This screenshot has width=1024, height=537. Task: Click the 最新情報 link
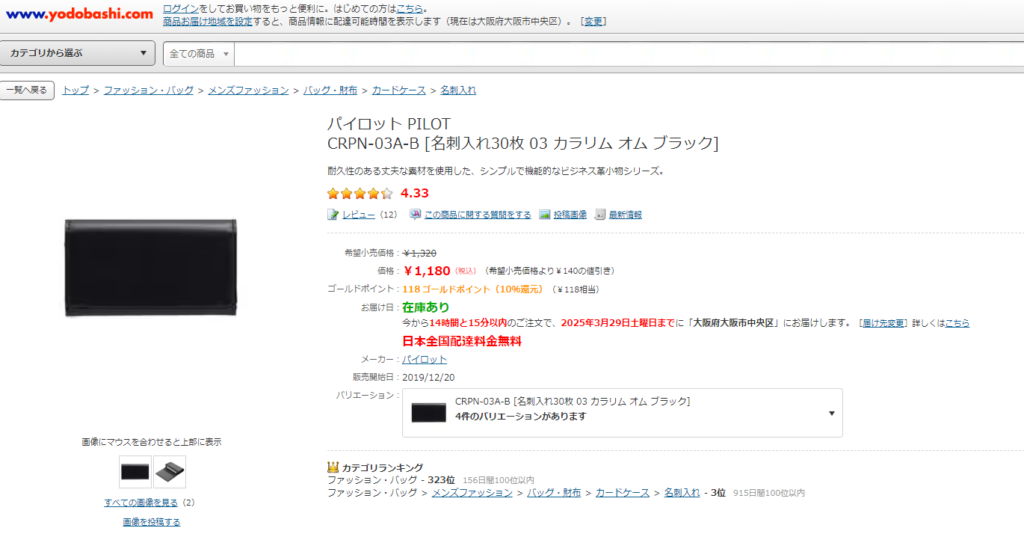(625, 214)
